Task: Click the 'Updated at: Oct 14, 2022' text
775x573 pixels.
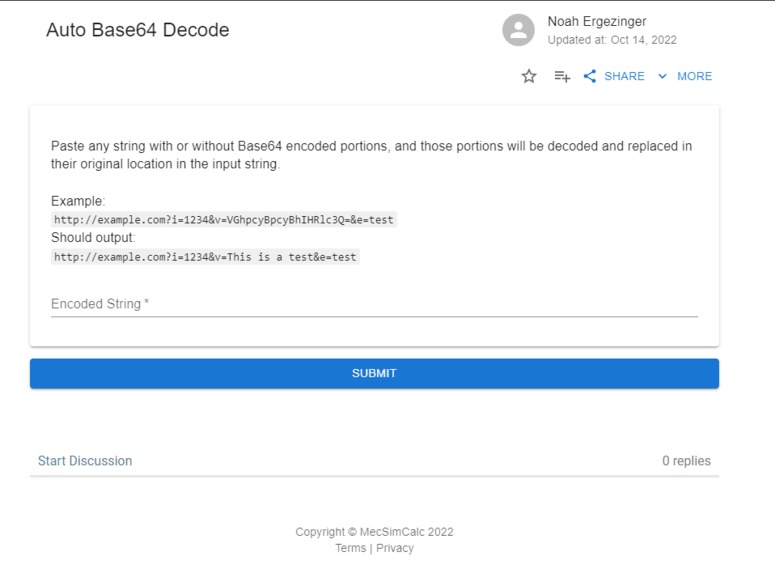Action: pos(612,40)
